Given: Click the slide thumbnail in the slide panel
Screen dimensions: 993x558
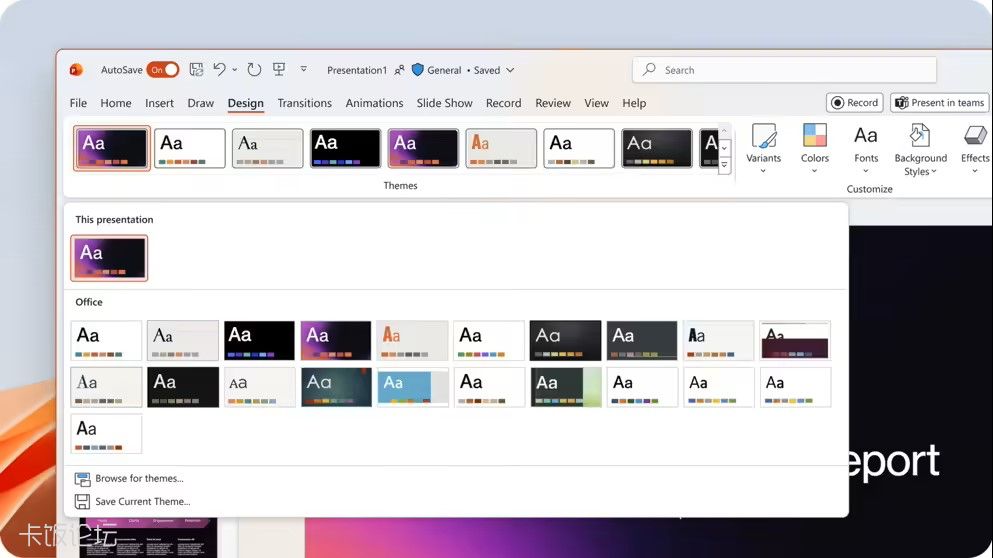Looking at the screenshot, I should point(148,537).
